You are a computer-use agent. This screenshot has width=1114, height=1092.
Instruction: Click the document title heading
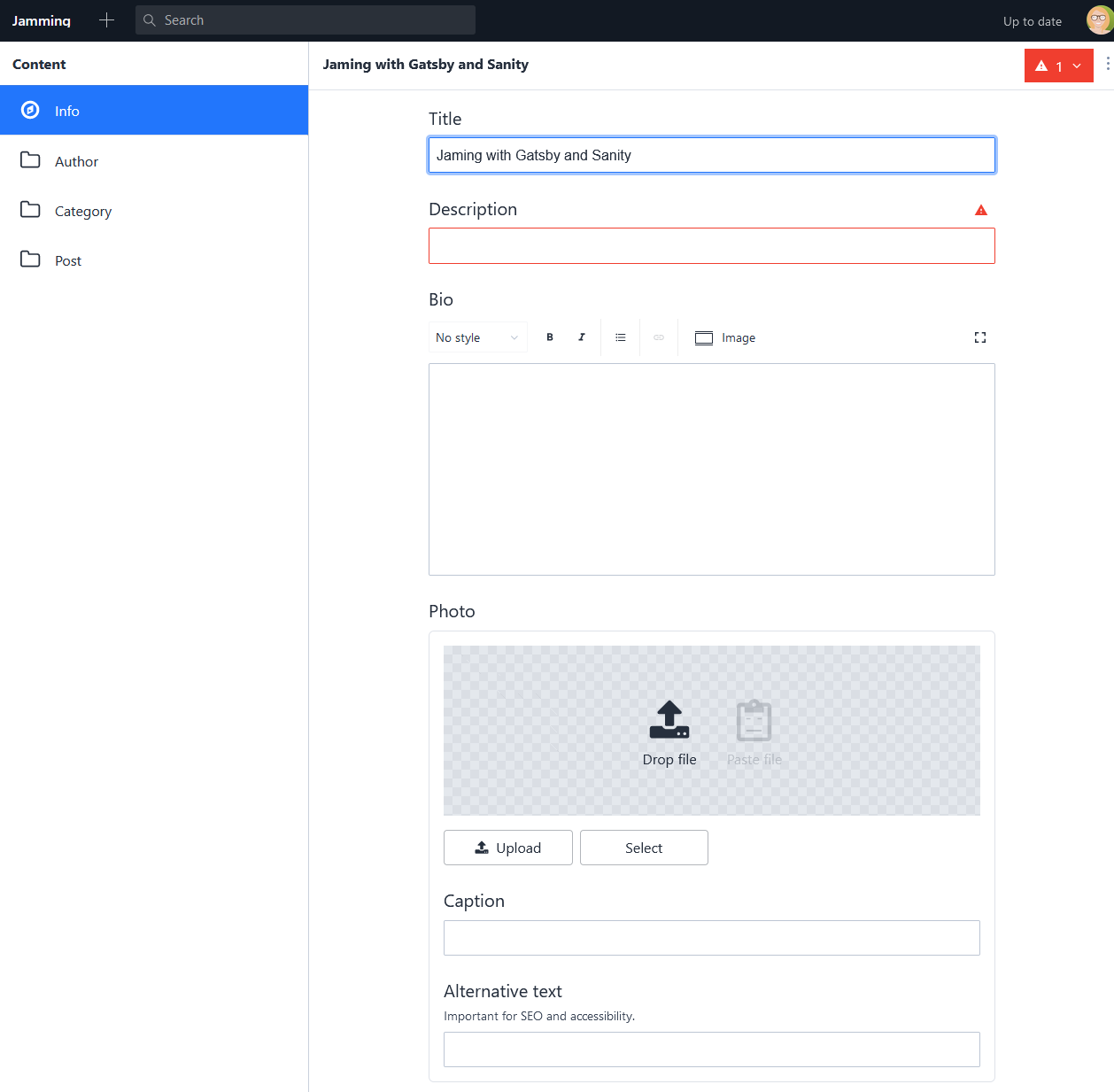pos(426,64)
